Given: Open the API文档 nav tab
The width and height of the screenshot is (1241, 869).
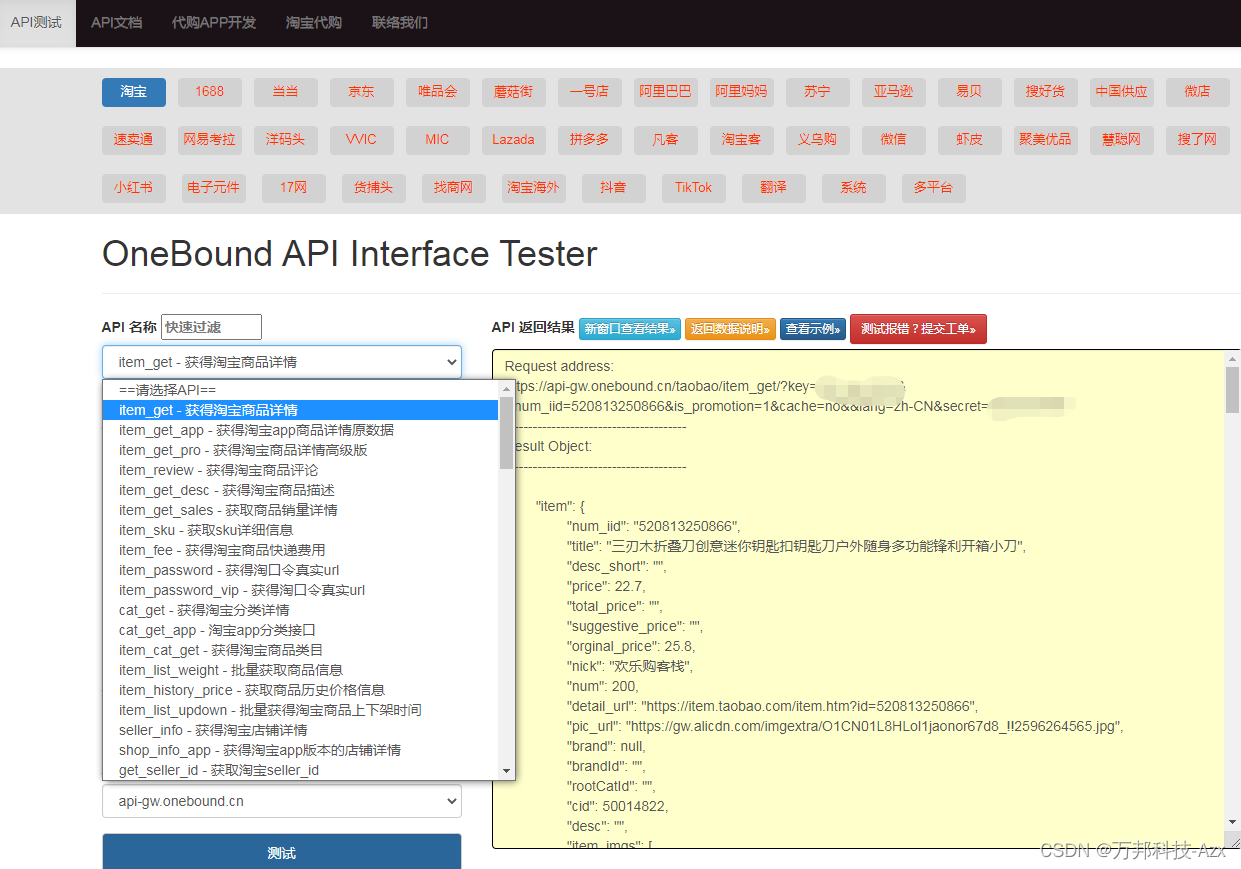Looking at the screenshot, I should (116, 22).
